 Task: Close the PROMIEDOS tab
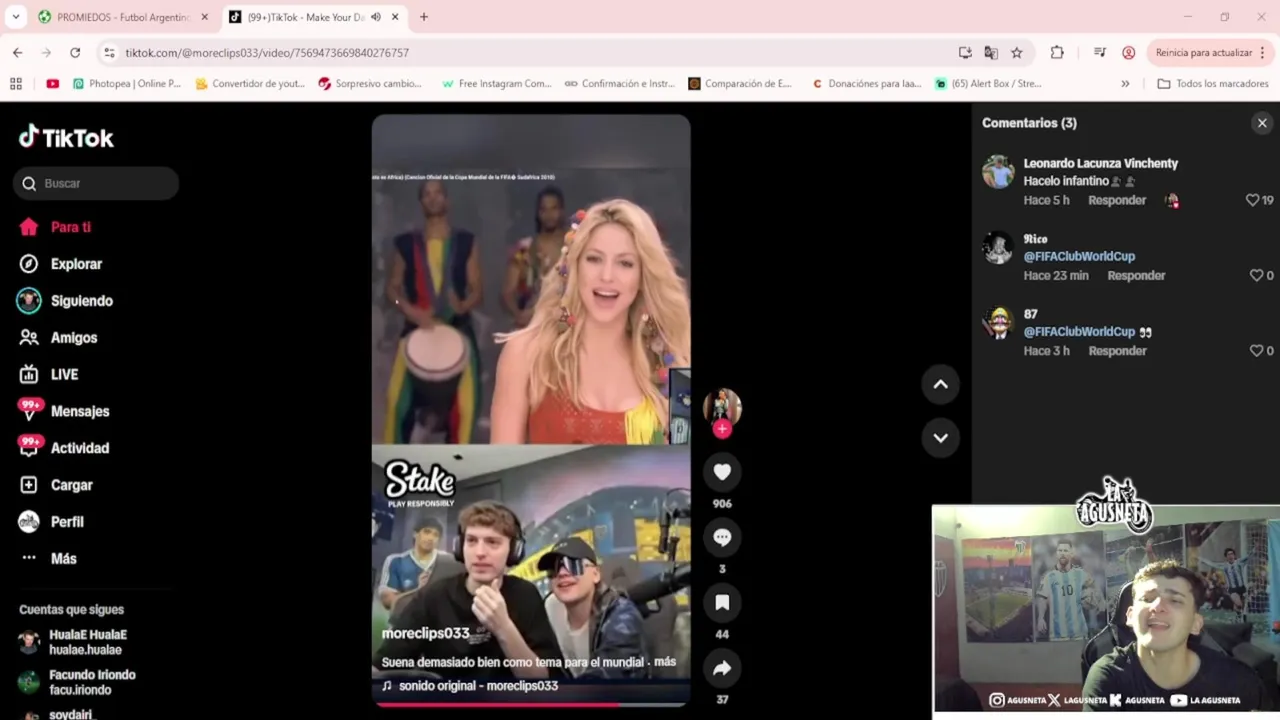click(x=204, y=17)
